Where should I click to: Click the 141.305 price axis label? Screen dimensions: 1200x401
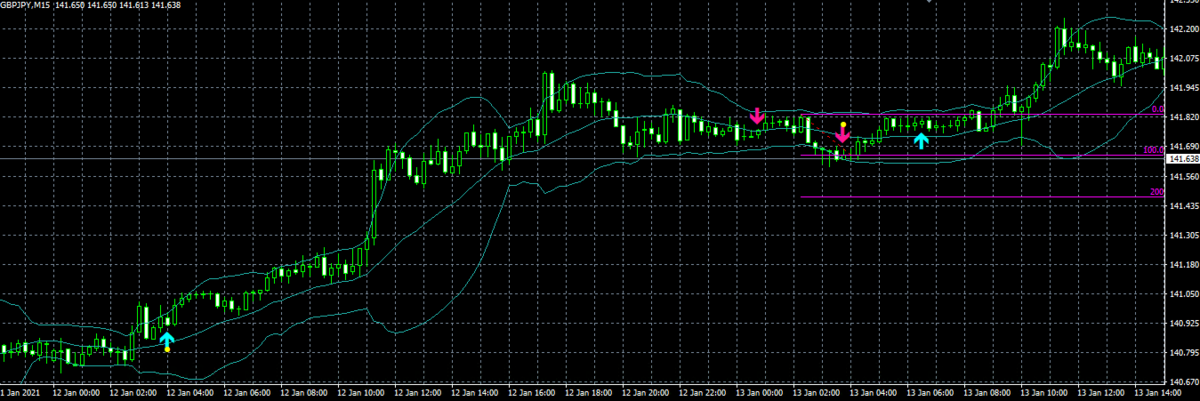tap(1184, 235)
